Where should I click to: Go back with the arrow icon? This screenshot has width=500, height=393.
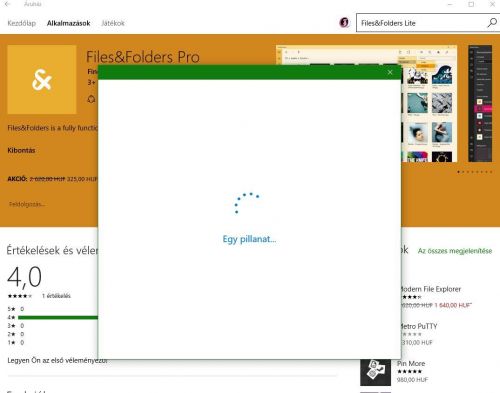tap(7, 4)
